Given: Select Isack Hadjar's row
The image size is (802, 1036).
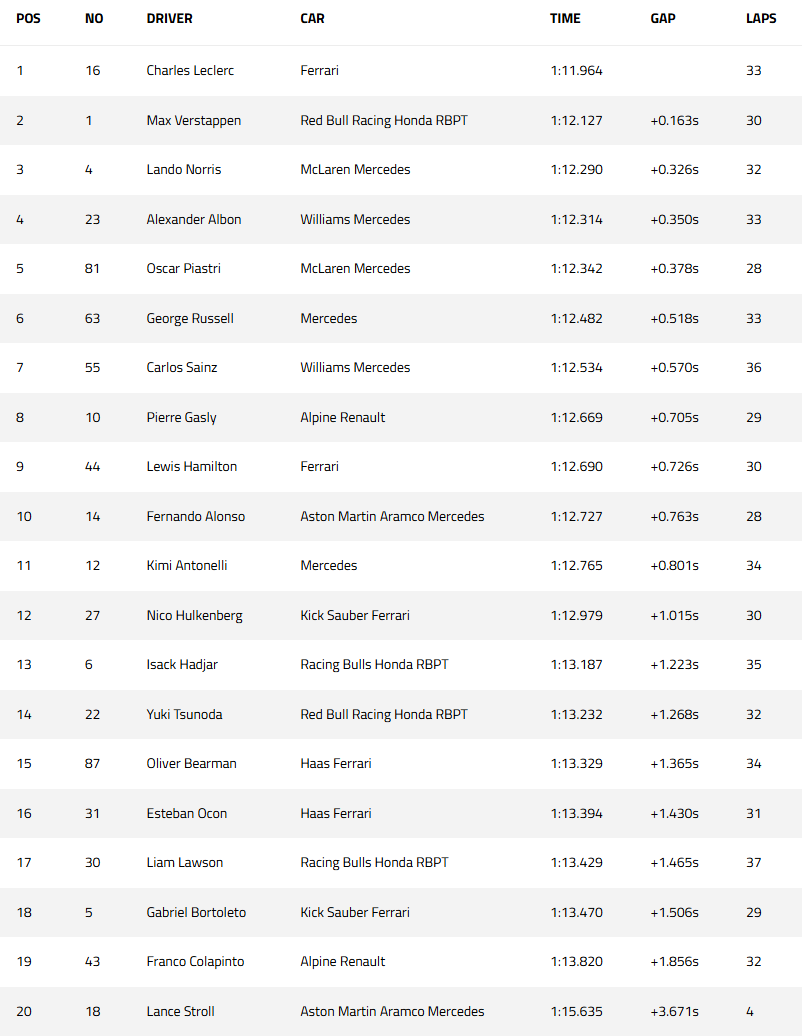Looking at the screenshot, I should tap(401, 665).
